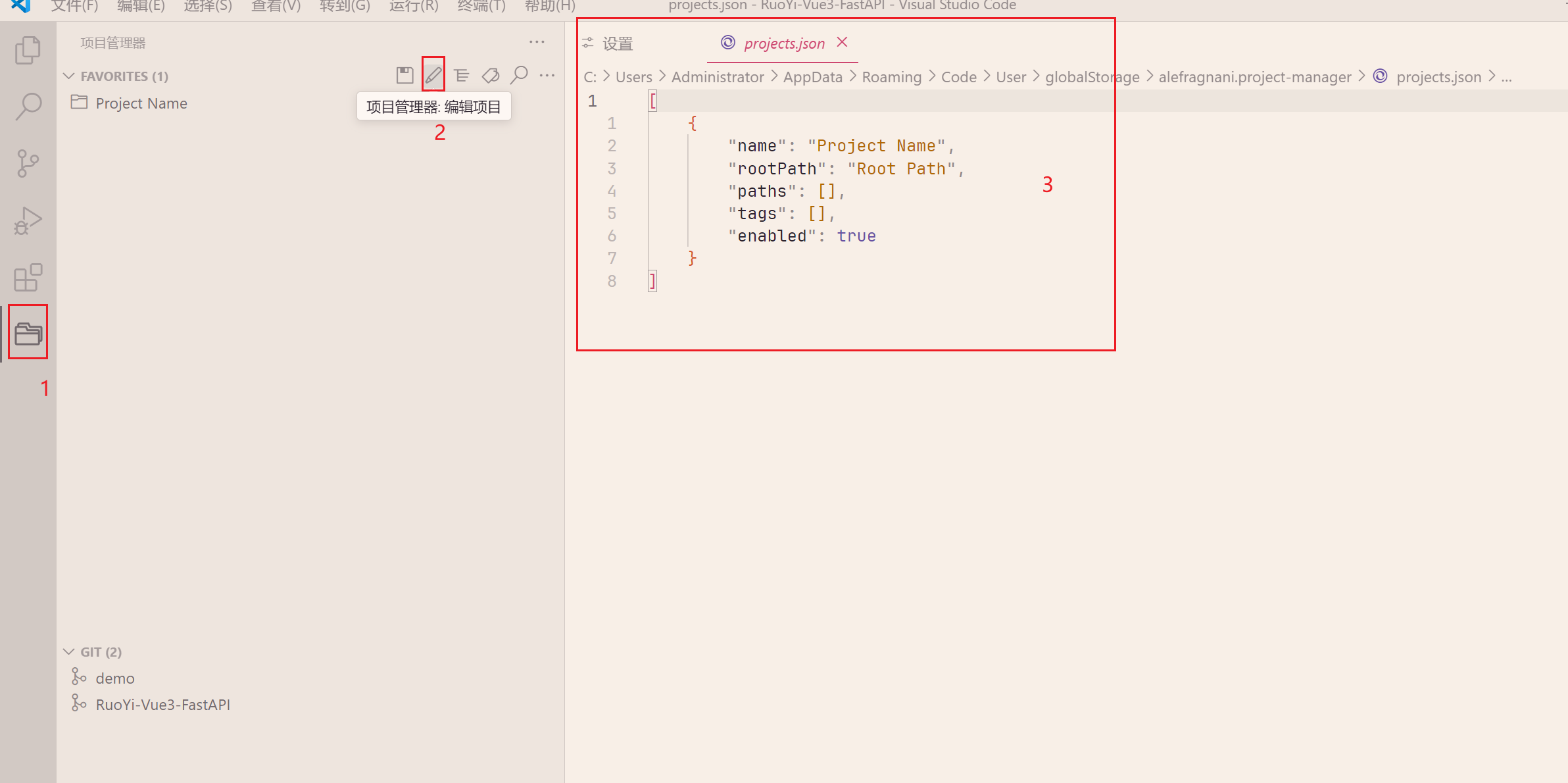Switch to the 设置 (Settings) tab

point(617,44)
